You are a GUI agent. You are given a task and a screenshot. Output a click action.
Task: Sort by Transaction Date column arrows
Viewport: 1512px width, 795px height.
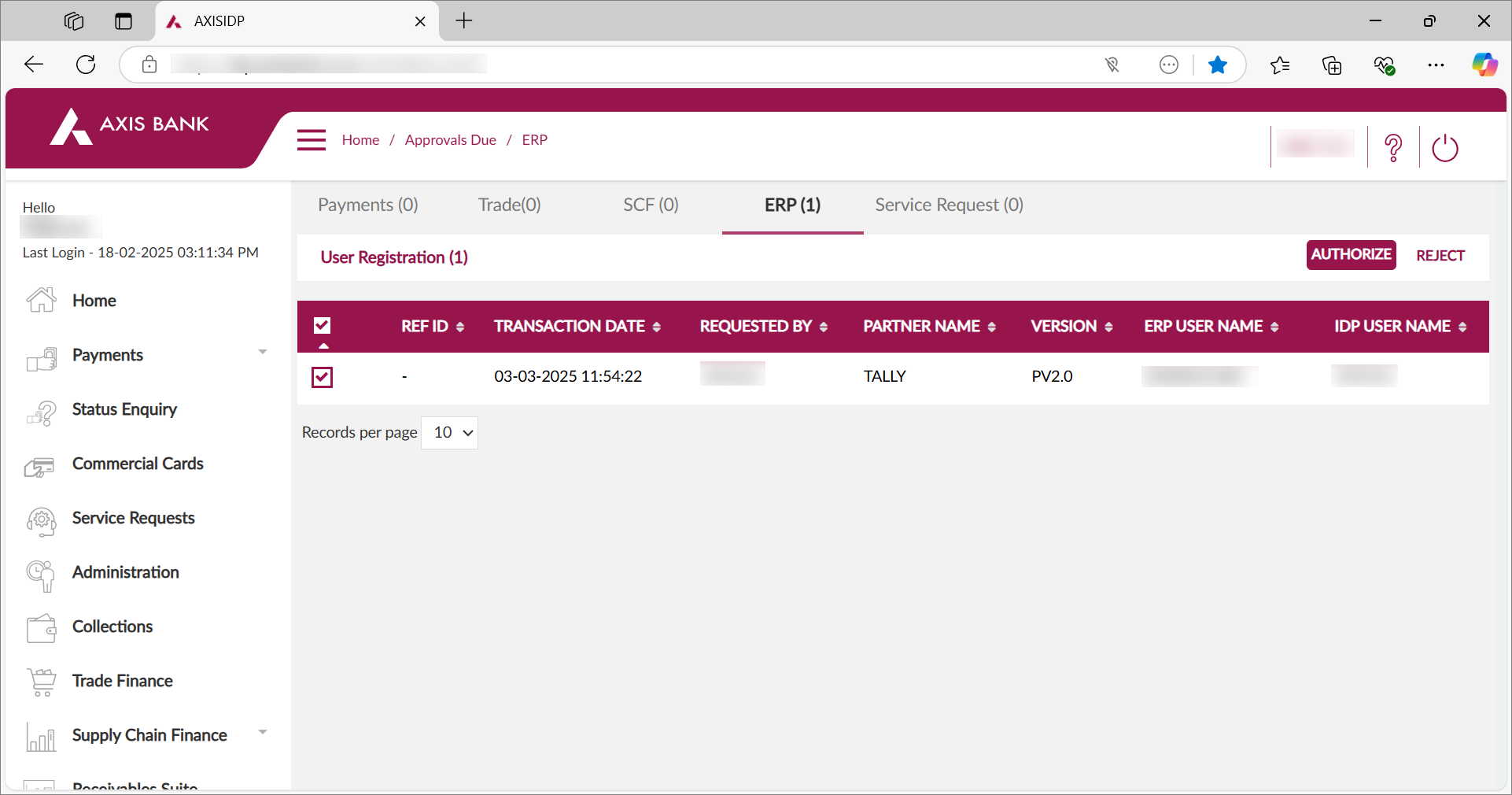click(657, 327)
